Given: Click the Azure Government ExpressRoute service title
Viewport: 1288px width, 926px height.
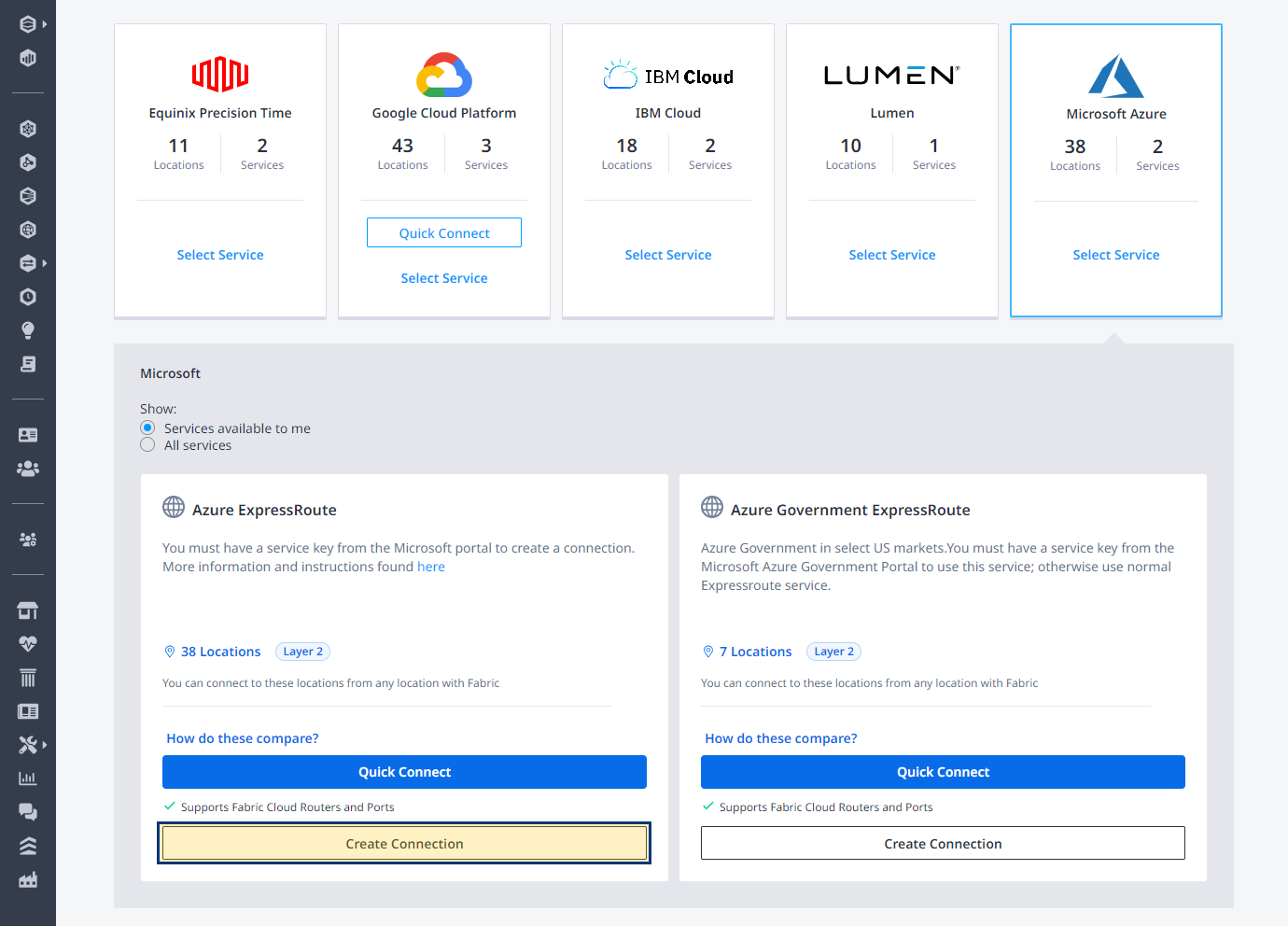Looking at the screenshot, I should (x=850, y=510).
